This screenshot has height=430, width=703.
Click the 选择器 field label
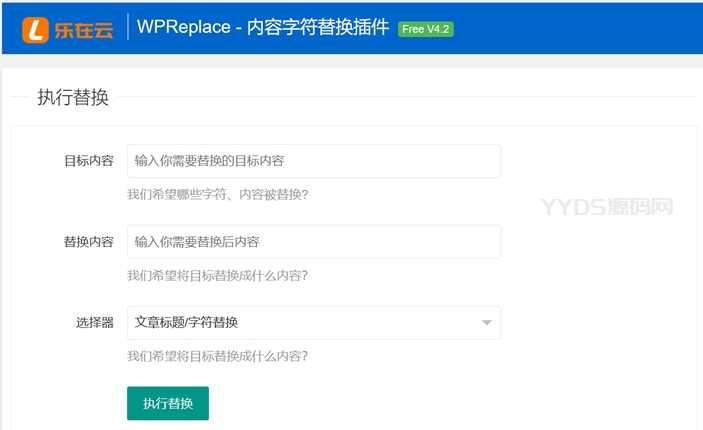click(95, 323)
